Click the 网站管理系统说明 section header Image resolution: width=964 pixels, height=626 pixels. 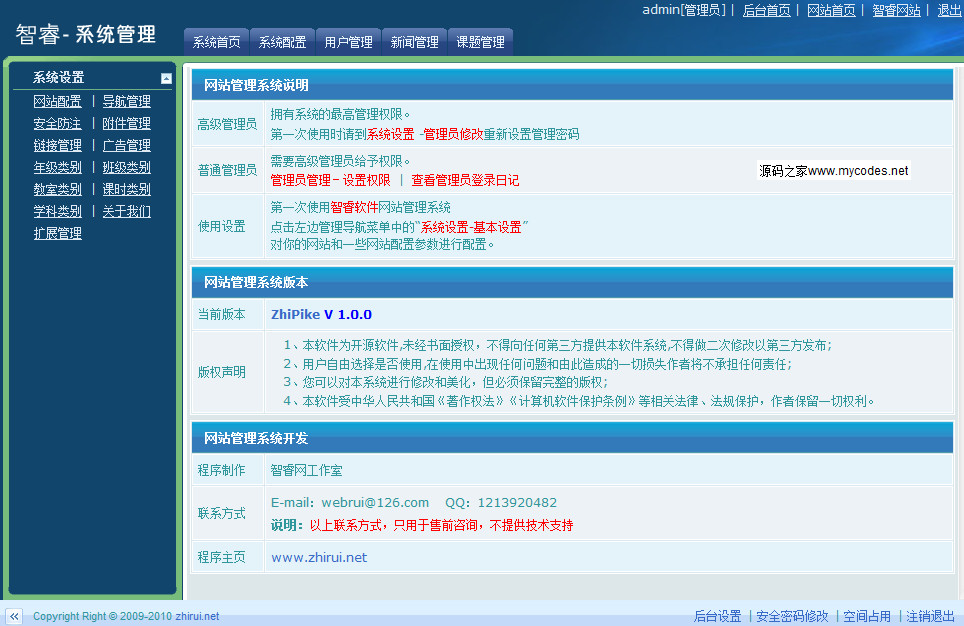click(572, 85)
